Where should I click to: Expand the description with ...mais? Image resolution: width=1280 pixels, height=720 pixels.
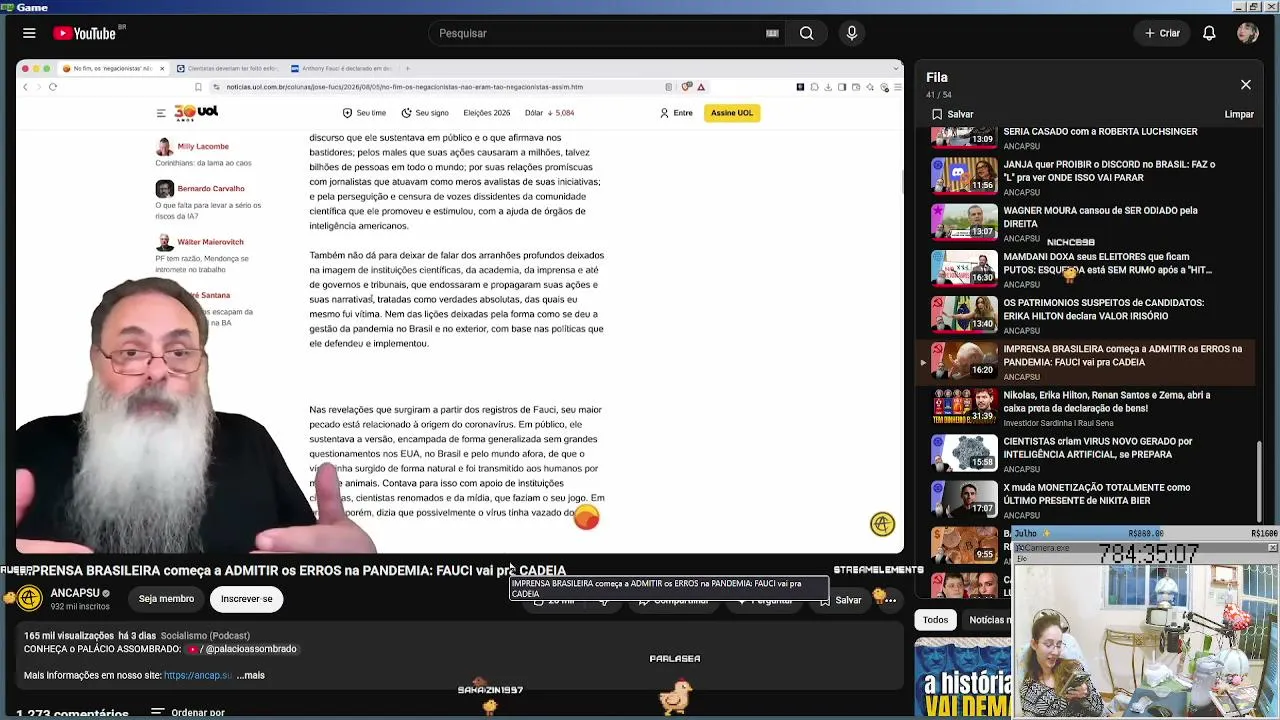tap(251, 676)
